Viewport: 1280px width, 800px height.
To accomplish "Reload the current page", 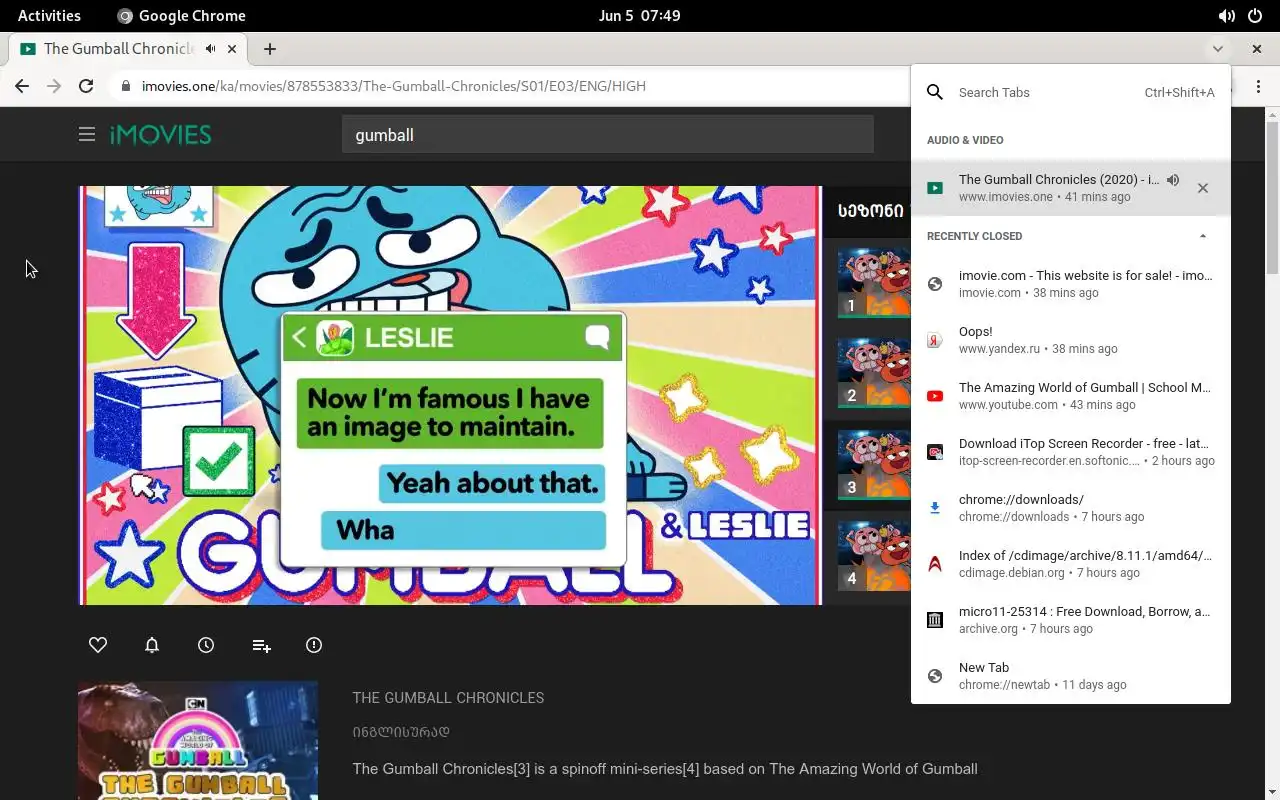I will [x=86, y=86].
